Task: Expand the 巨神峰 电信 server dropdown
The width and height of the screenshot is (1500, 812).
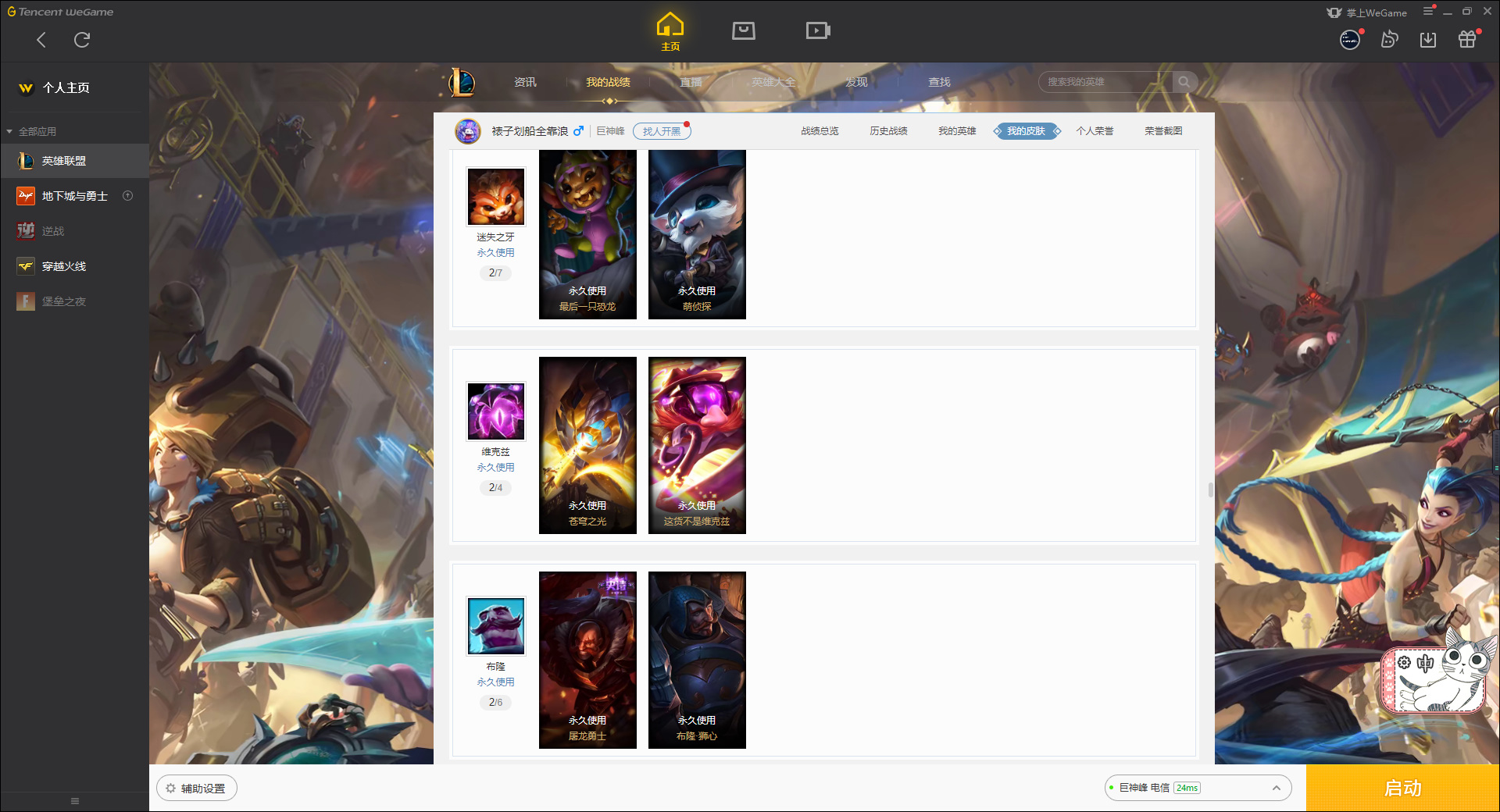Action: tap(1198, 788)
